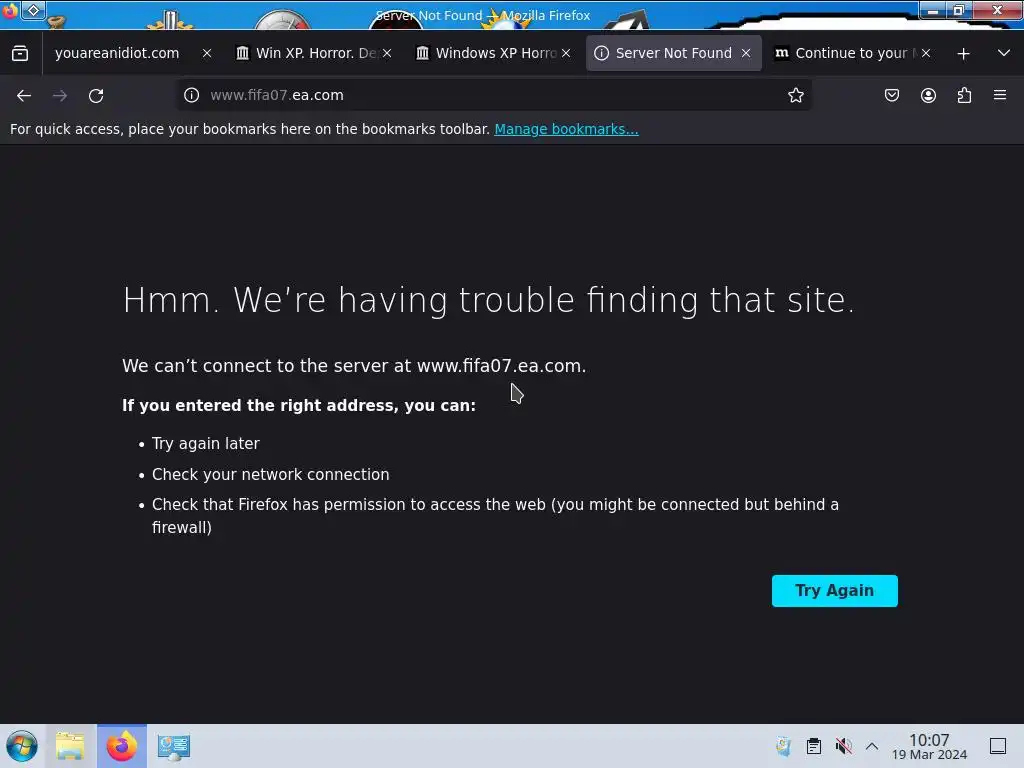The height and width of the screenshot is (768, 1024).
Task: Open the clock showing 10:07
Action: pyautogui.click(x=929, y=746)
